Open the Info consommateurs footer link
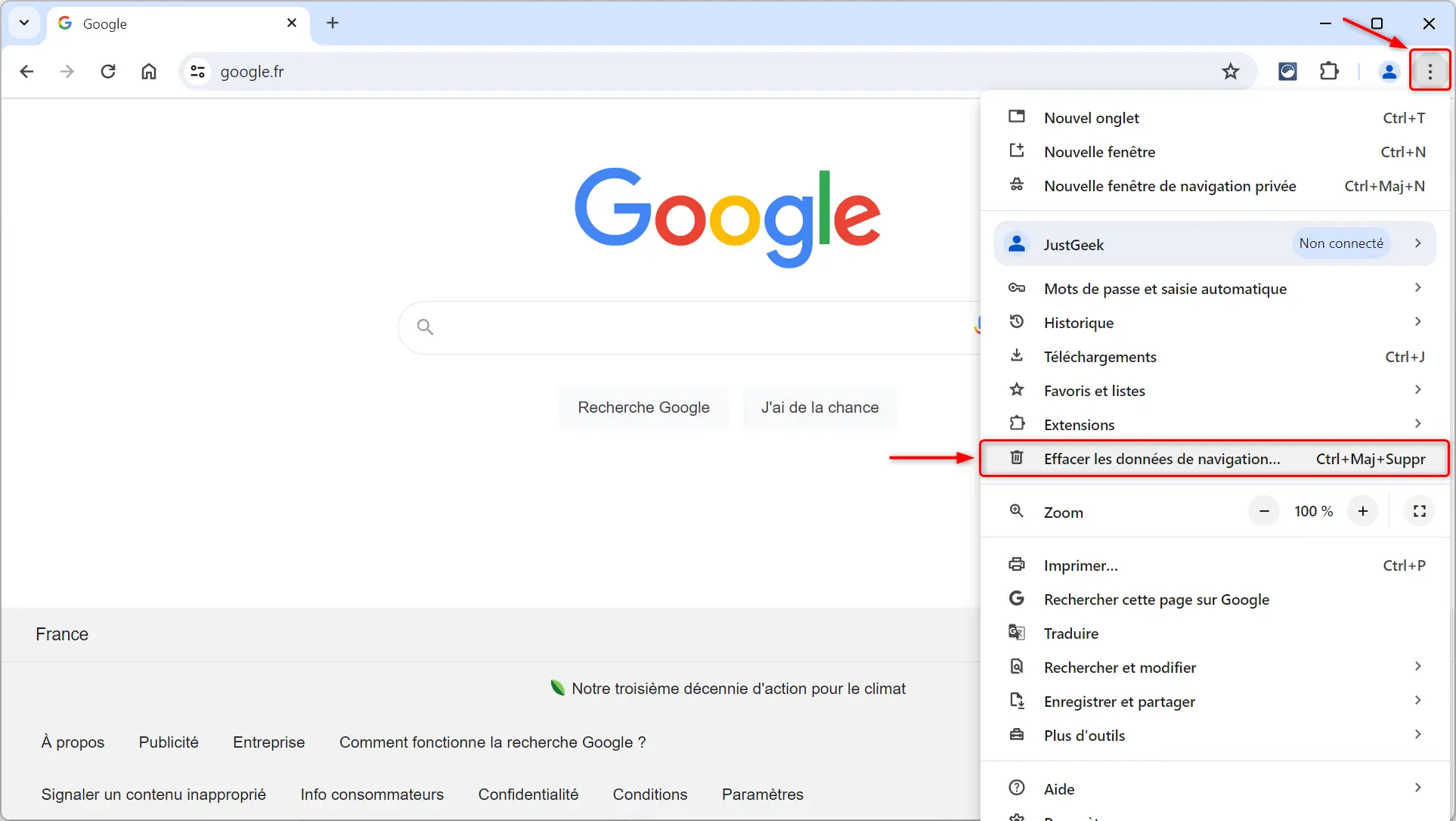 point(372,795)
